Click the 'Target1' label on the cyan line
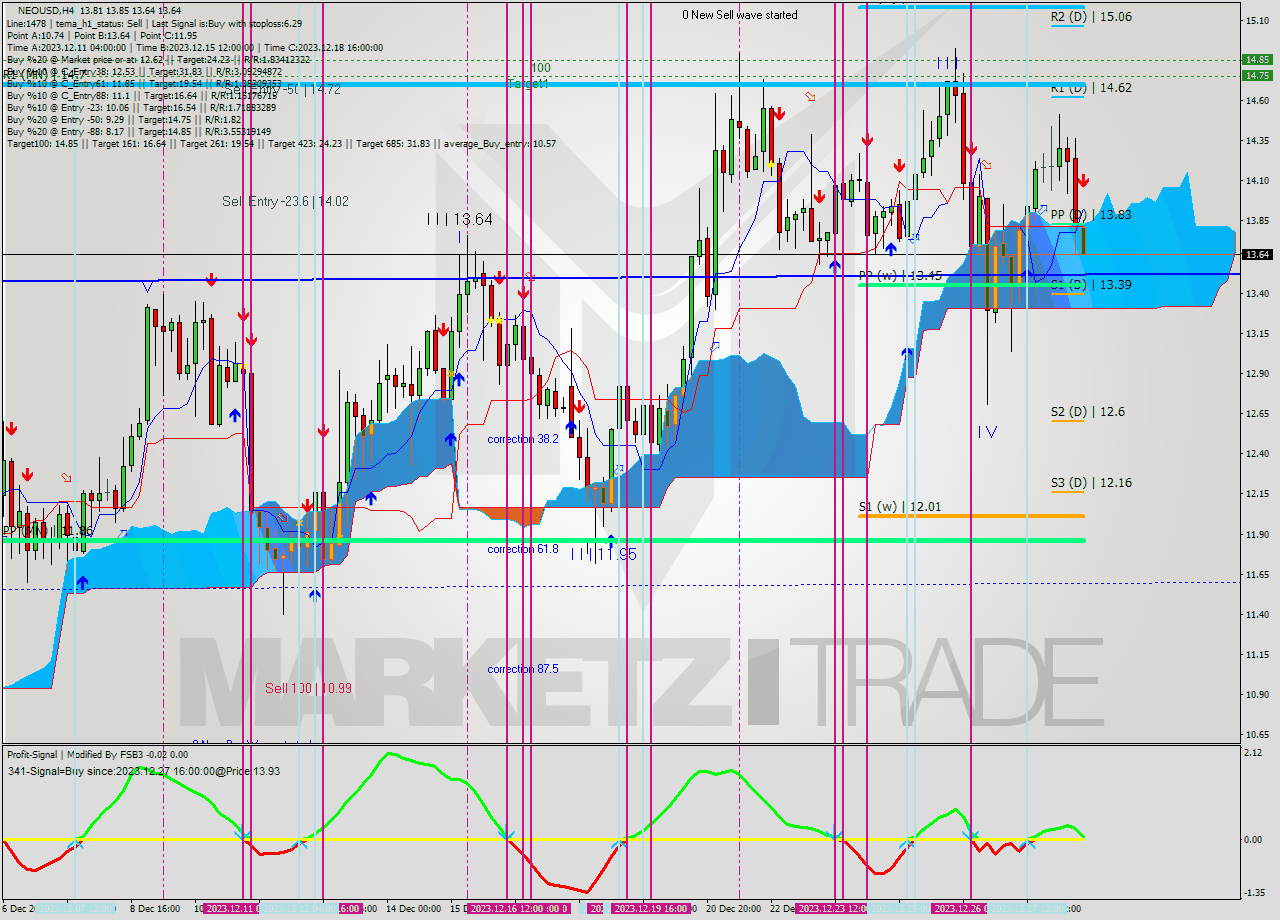The image size is (1280, 920). [527, 84]
